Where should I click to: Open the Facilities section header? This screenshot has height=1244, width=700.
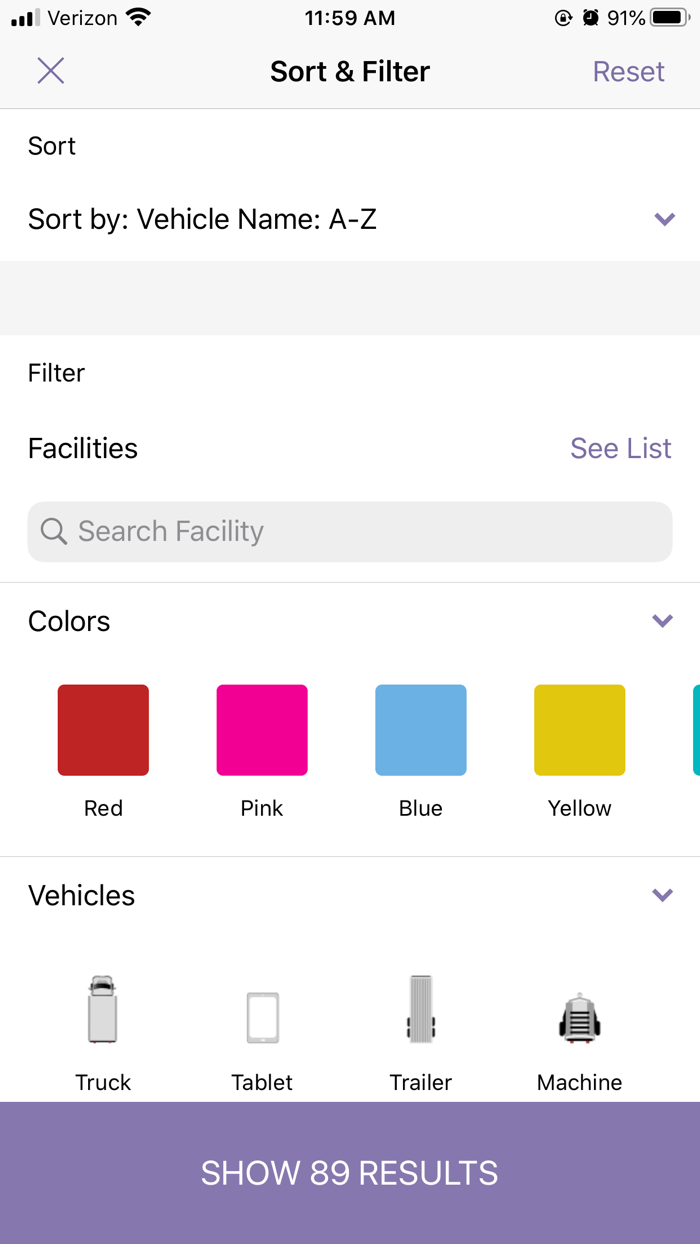point(83,448)
